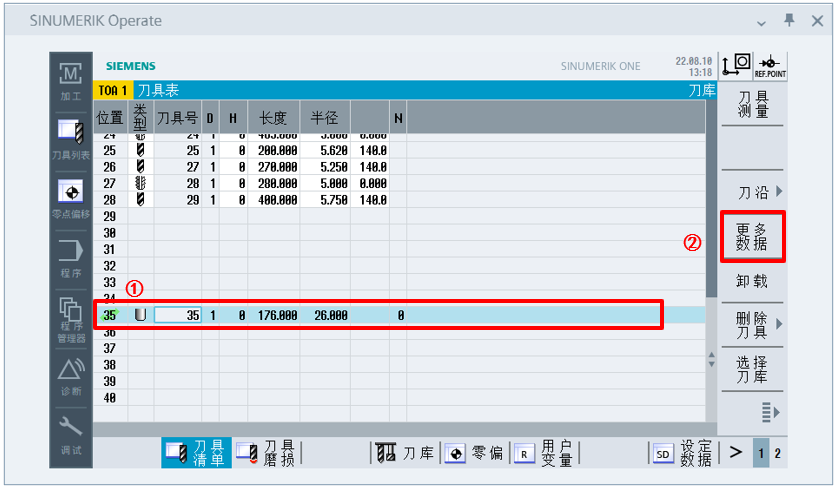Open the 删除刀具 delete tool submenu

(752, 325)
